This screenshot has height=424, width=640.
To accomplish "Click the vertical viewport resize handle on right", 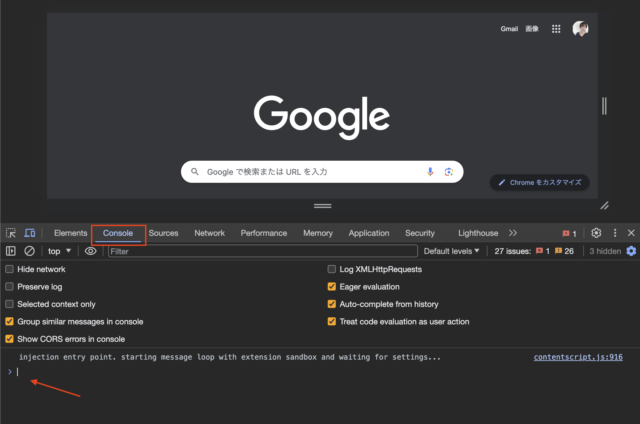I will click(604, 106).
